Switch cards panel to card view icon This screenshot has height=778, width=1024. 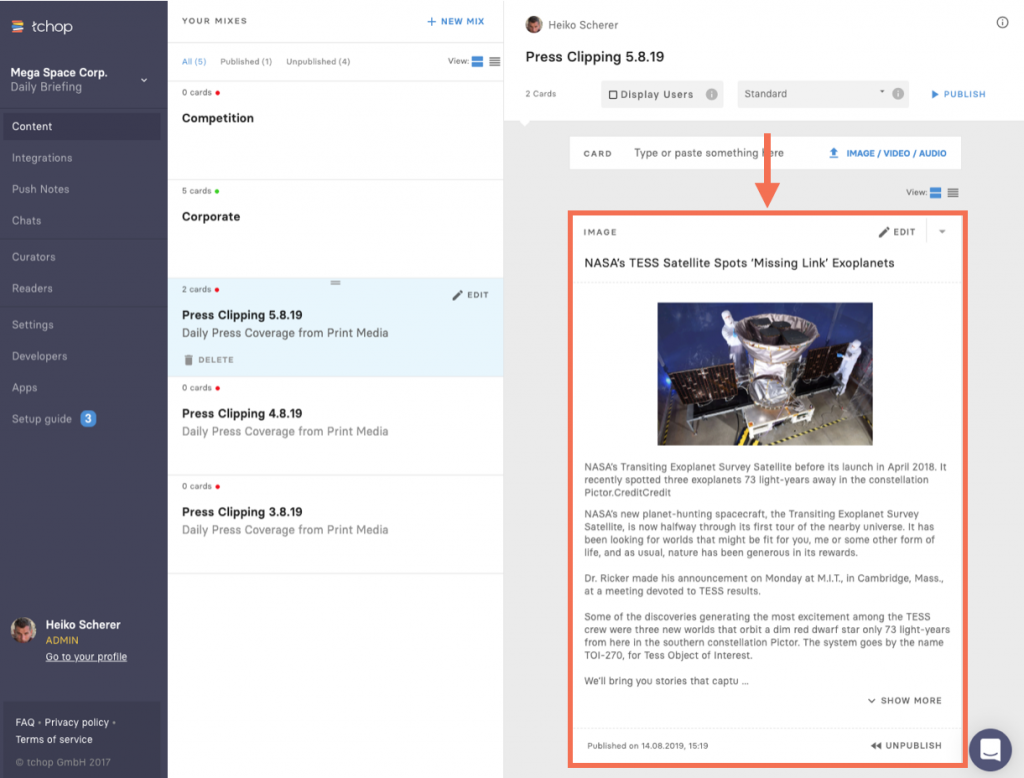click(936, 193)
